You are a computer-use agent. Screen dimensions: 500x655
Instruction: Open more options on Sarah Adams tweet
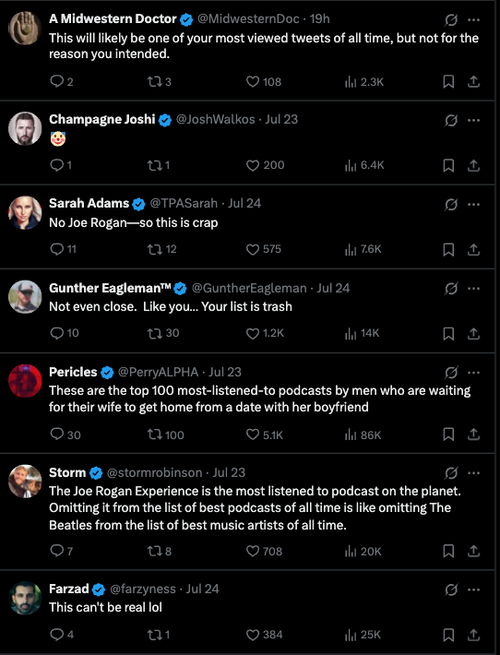coord(474,204)
